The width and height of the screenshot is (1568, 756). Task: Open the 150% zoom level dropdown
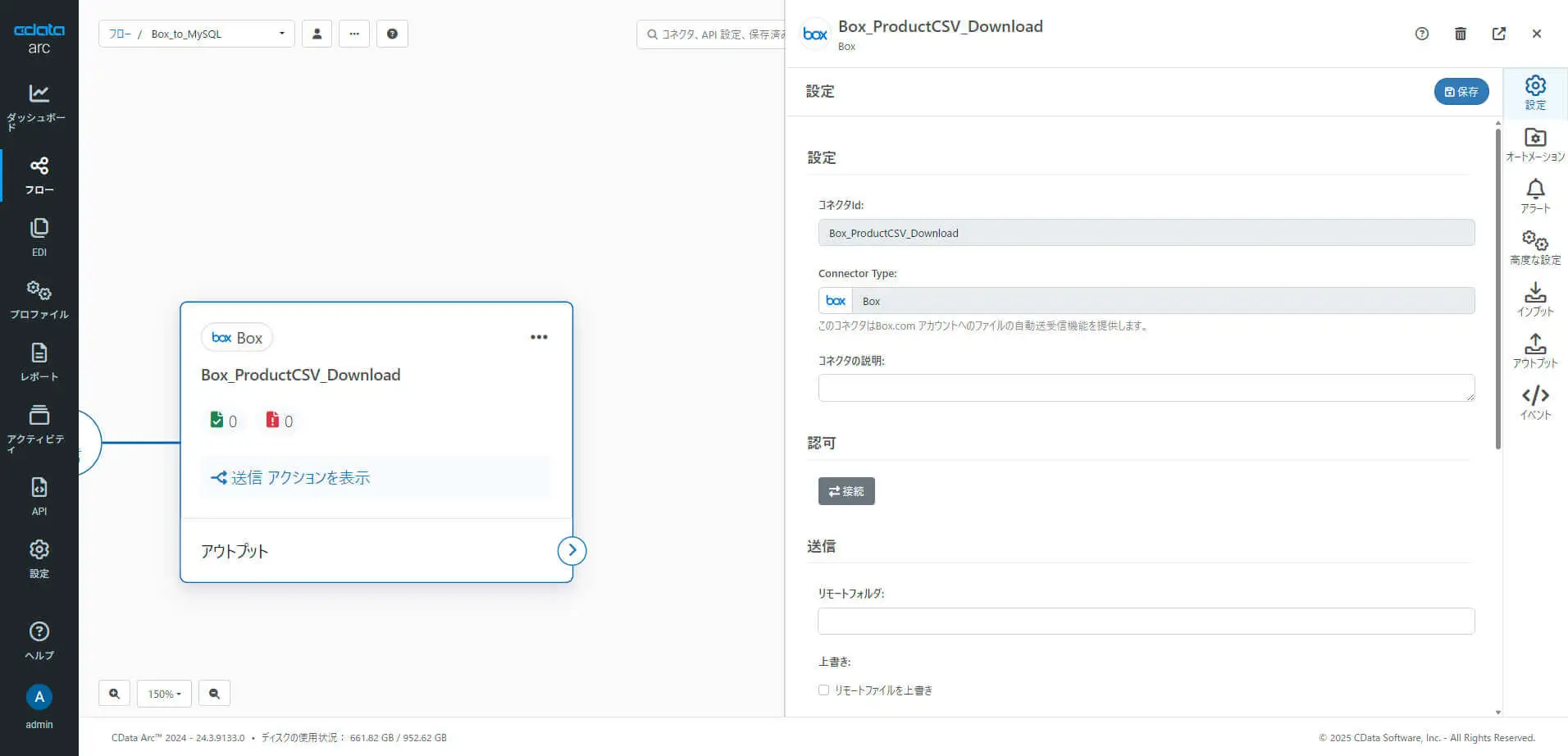[x=164, y=694]
